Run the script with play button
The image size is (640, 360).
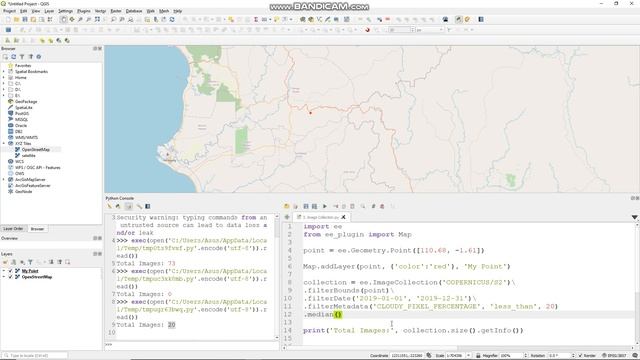[325, 207]
